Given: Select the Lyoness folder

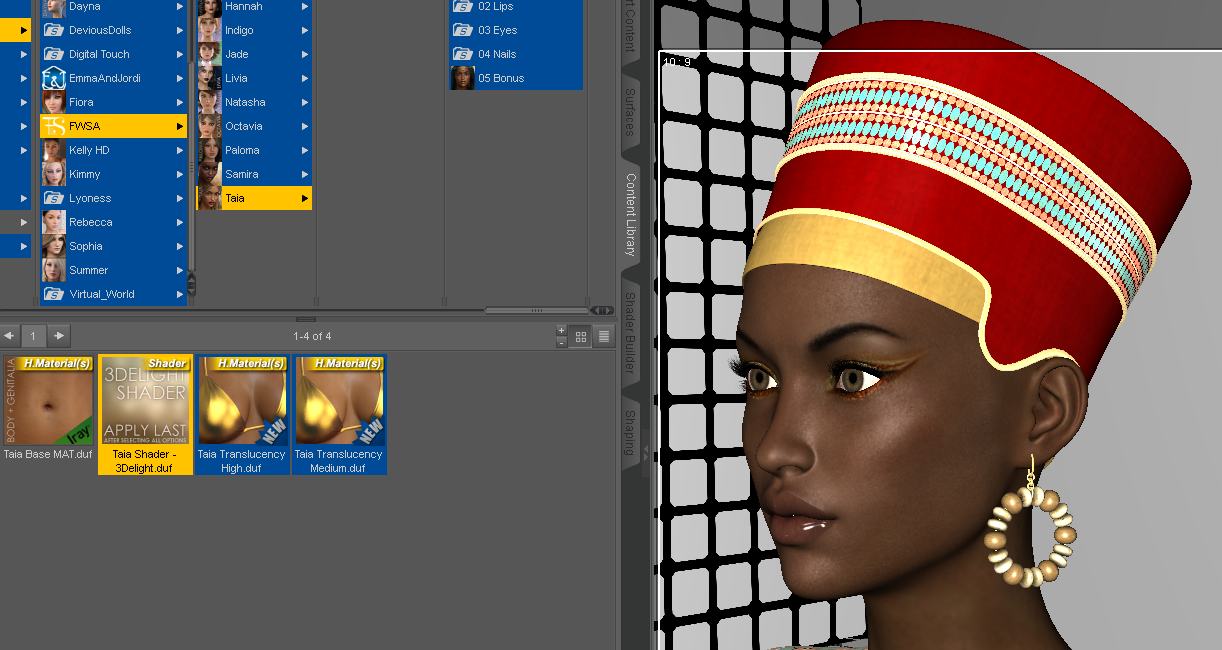Looking at the screenshot, I should click(113, 198).
